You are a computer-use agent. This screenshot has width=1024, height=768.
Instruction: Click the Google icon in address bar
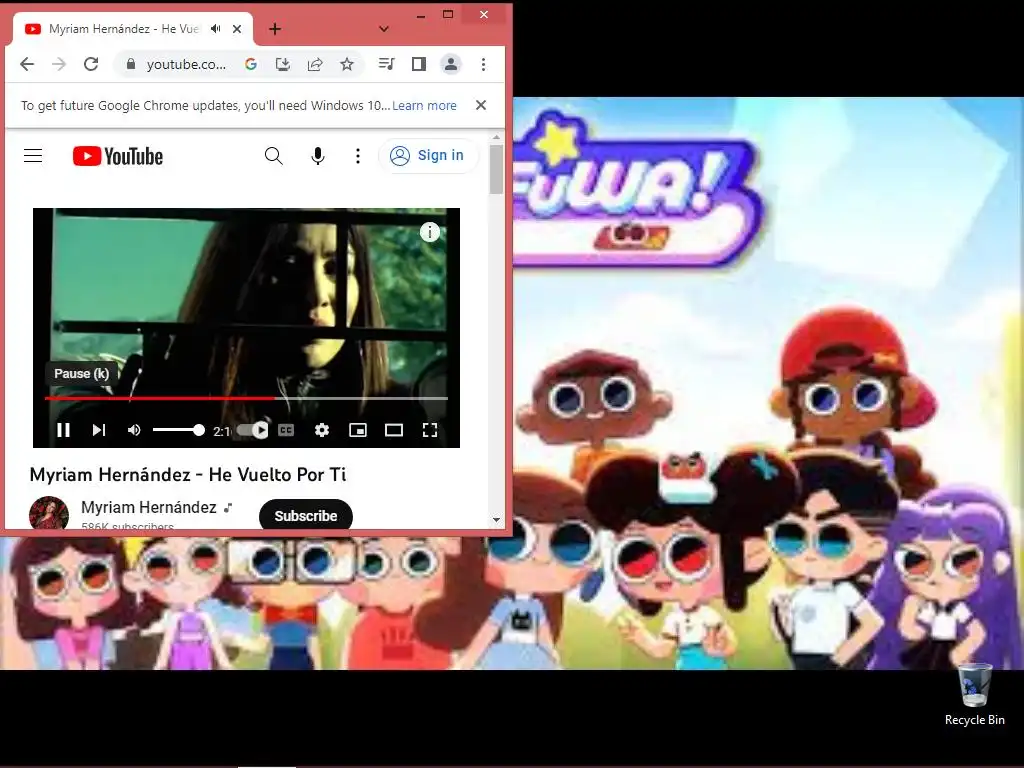click(251, 64)
